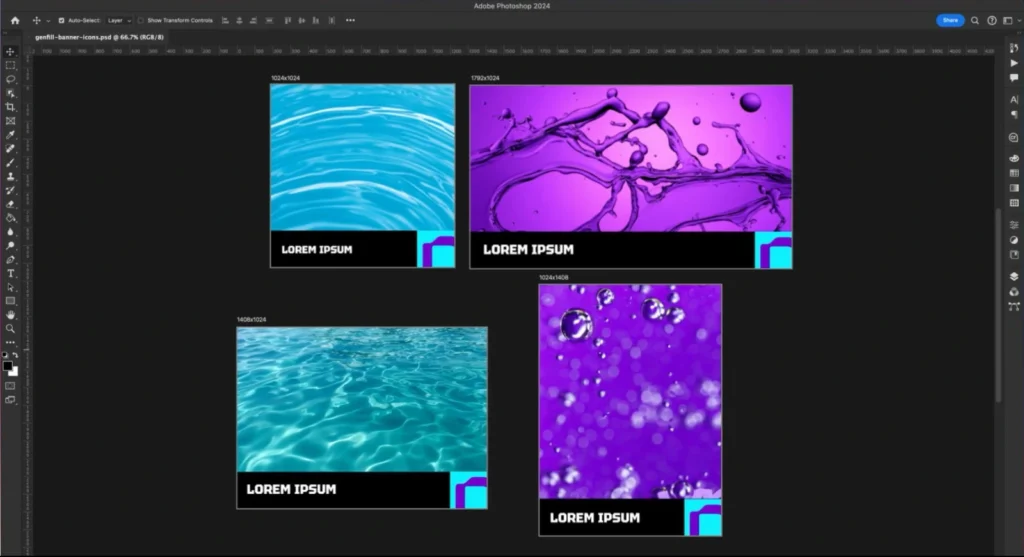Click the blue Share button
The image size is (1024, 557).
pyautogui.click(x=950, y=20)
